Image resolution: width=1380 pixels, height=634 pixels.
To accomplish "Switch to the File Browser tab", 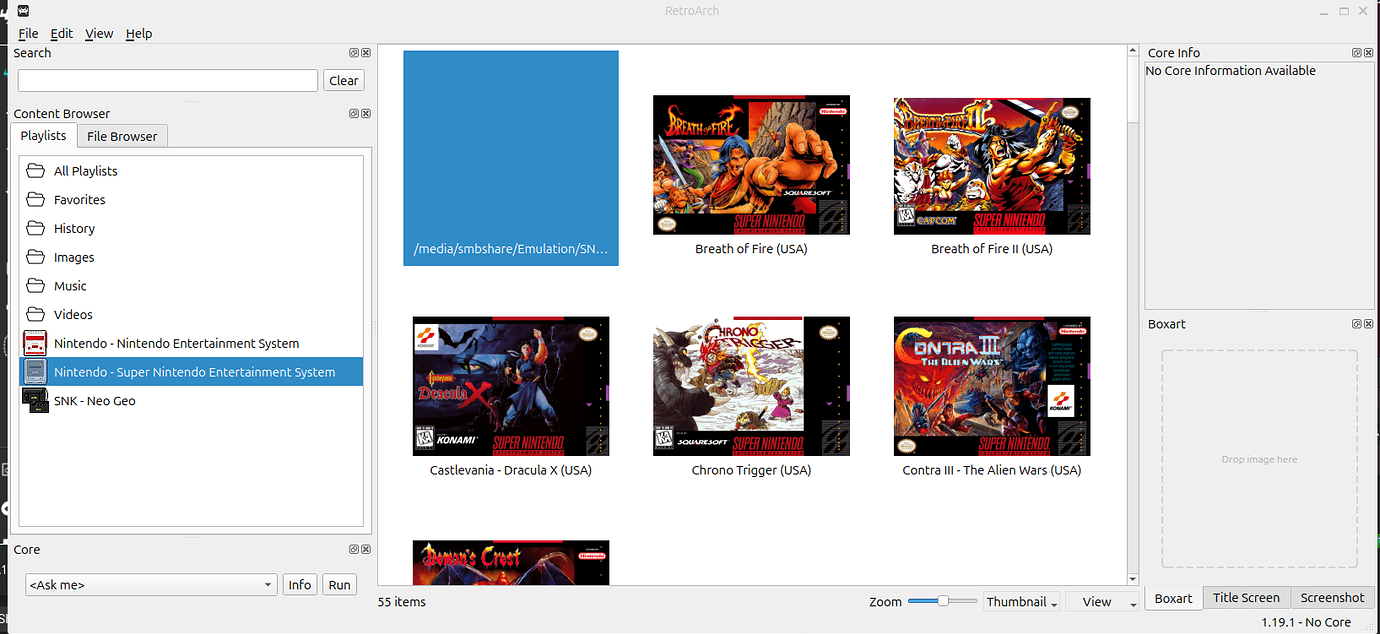I will [x=121, y=135].
